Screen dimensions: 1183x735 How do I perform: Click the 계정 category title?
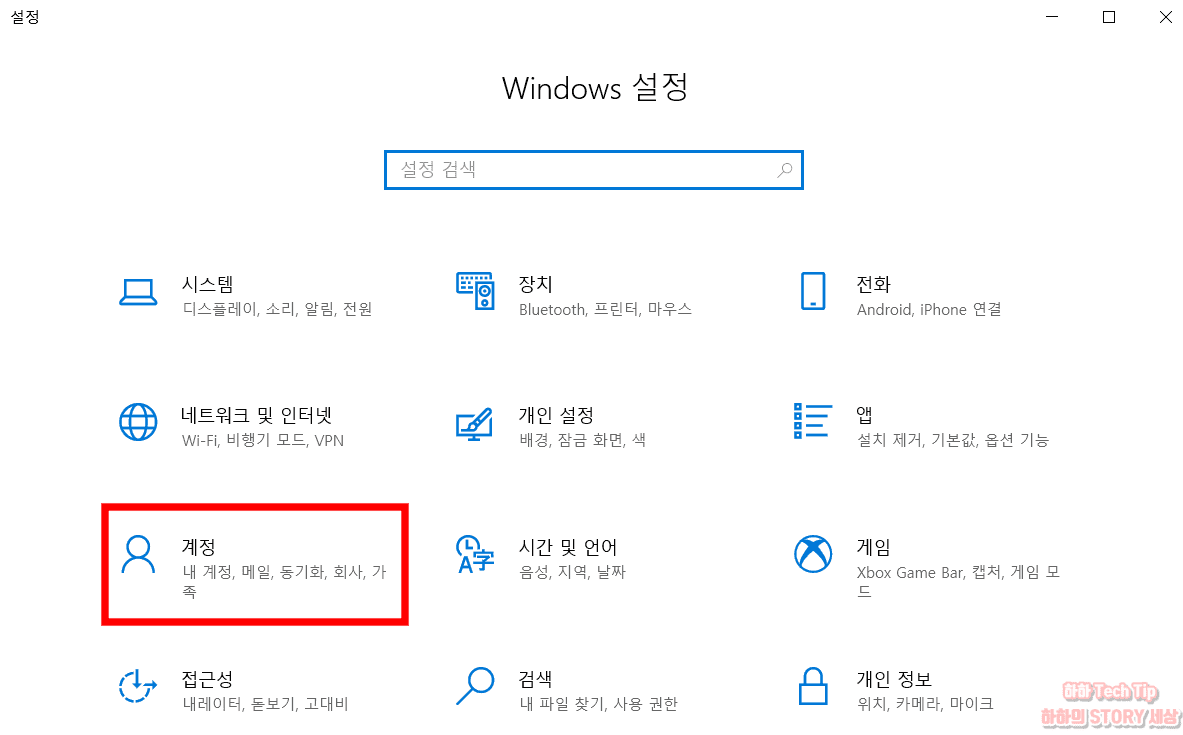tap(198, 547)
